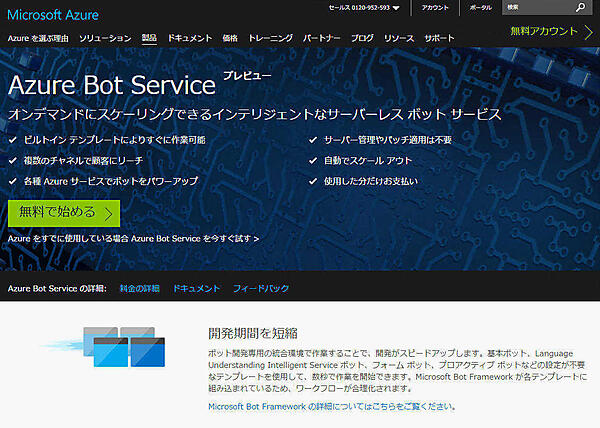Click the Microsoft Azure logo
Image resolution: width=600 pixels, height=428 pixels.
53,15
